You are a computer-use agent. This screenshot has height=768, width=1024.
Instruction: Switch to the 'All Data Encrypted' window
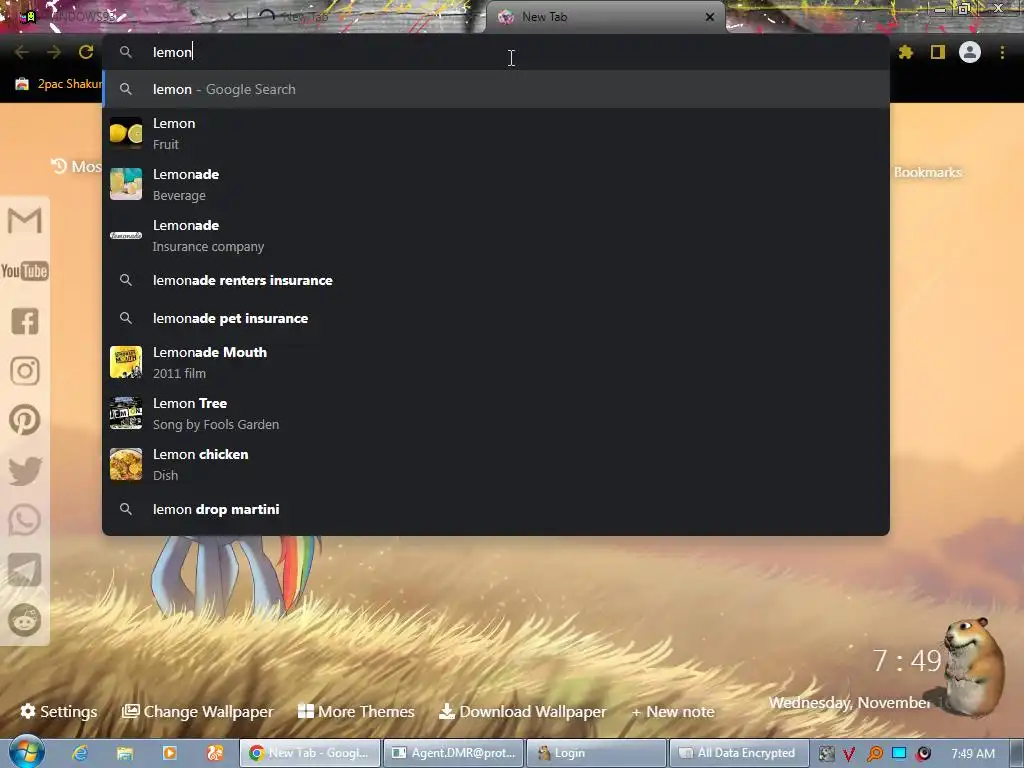pos(739,753)
